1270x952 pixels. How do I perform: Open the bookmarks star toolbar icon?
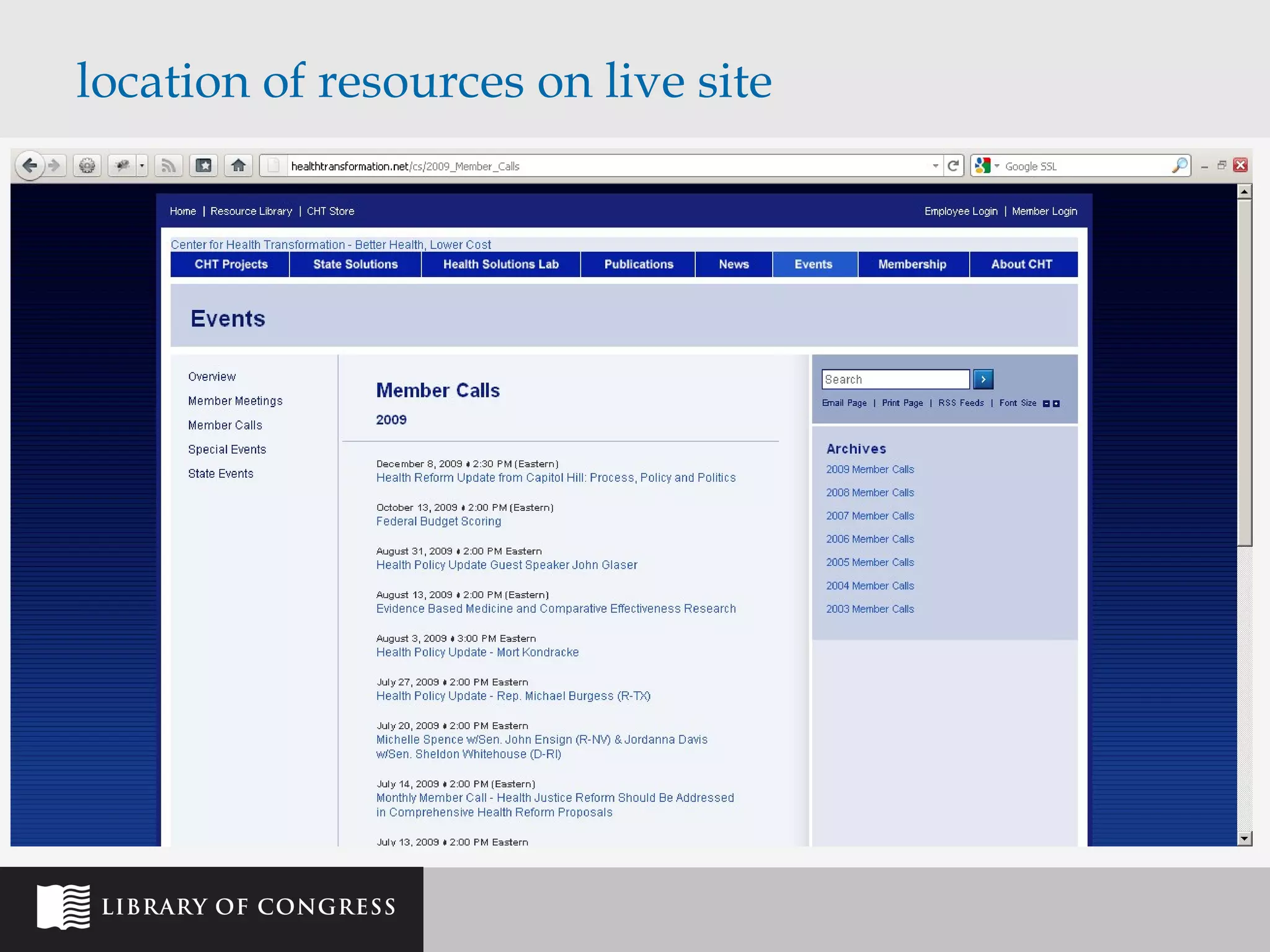pos(203,165)
